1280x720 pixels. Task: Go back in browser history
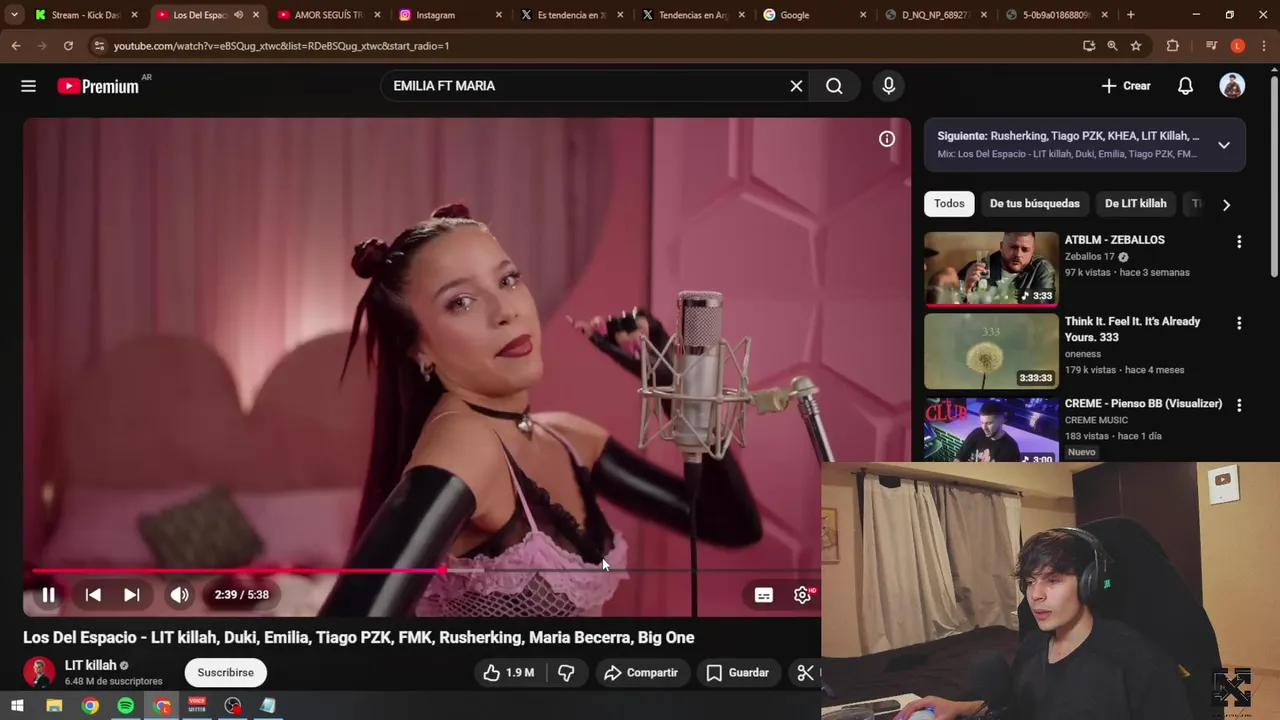pyautogui.click(x=16, y=46)
